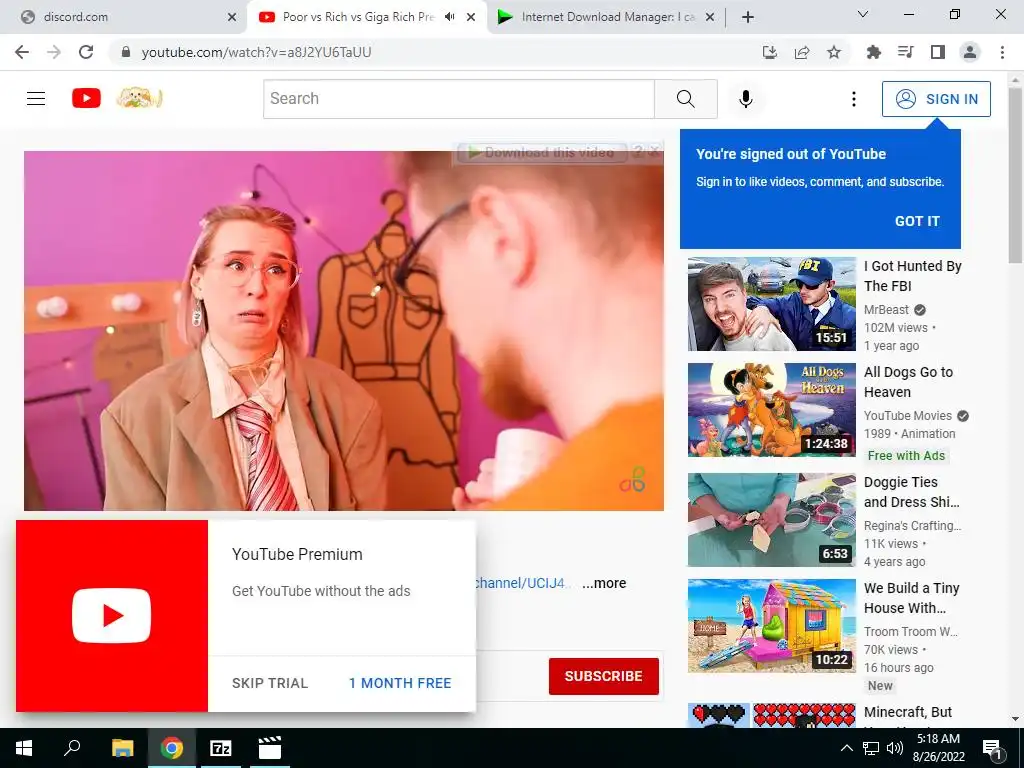This screenshot has width=1024, height=768.
Task: Open the channel/UCIJ4 link
Action: pos(524,583)
